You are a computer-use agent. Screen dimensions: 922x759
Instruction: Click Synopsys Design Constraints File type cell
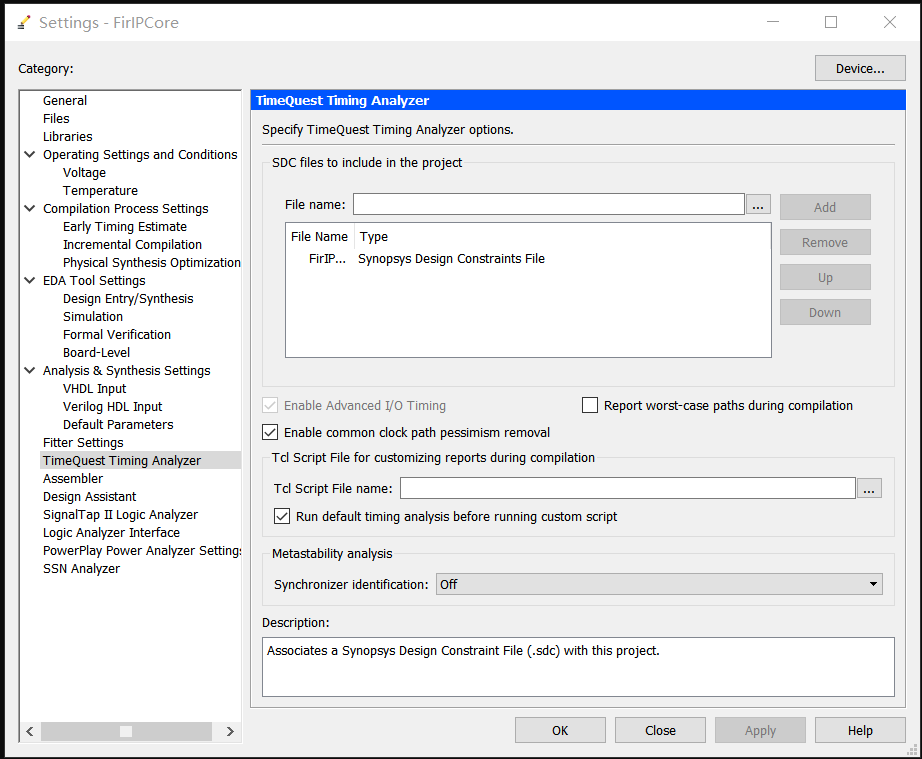point(451,259)
